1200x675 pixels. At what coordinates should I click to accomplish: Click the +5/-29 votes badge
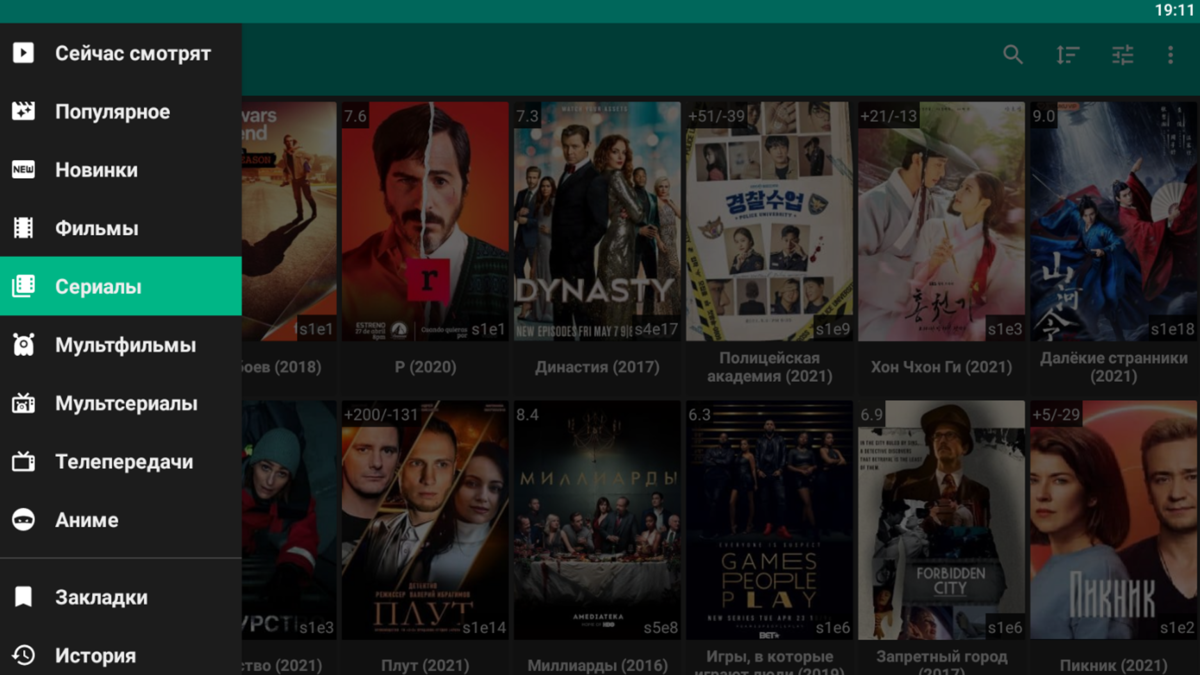click(1057, 414)
